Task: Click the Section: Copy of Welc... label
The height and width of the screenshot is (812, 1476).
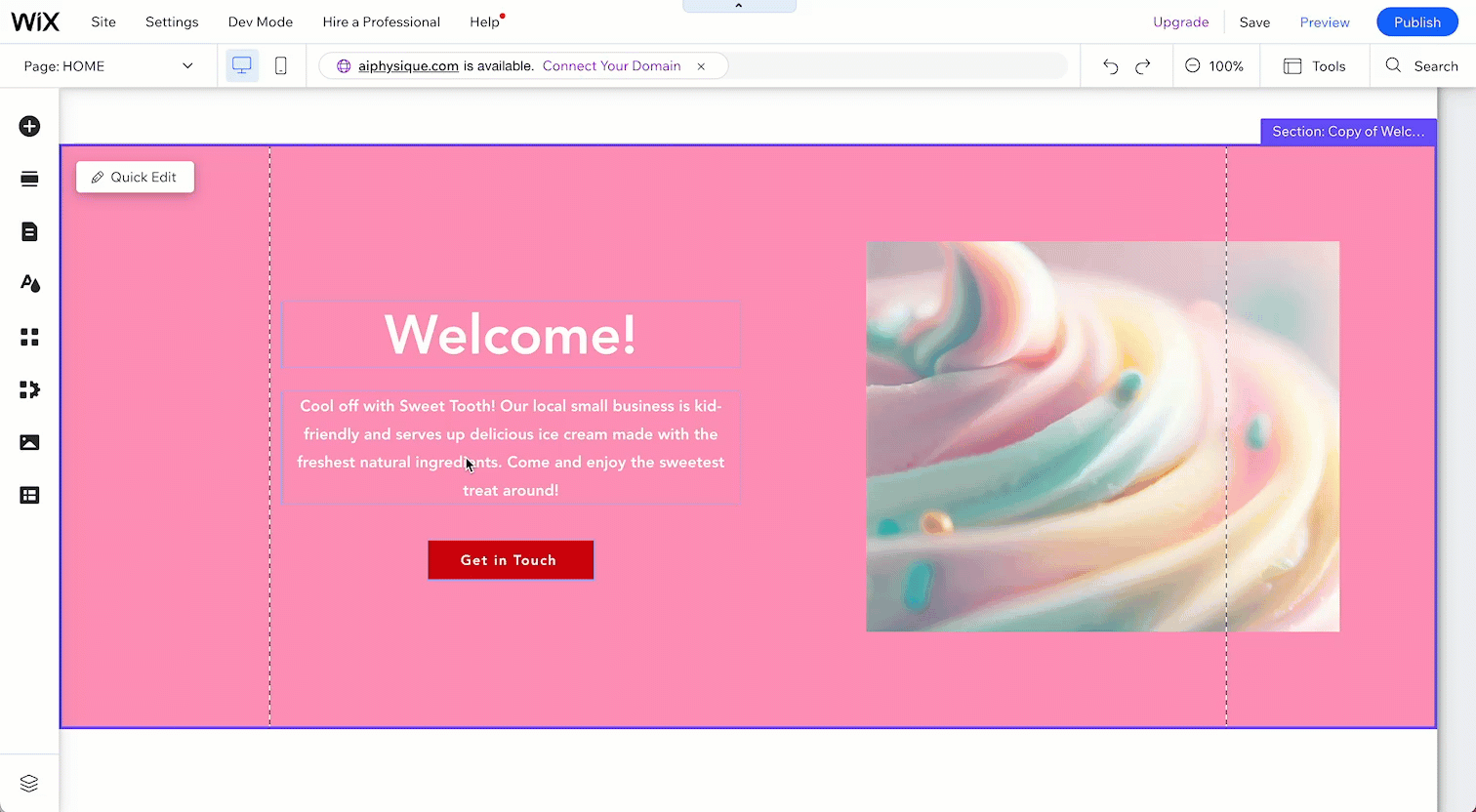Action: (1348, 132)
